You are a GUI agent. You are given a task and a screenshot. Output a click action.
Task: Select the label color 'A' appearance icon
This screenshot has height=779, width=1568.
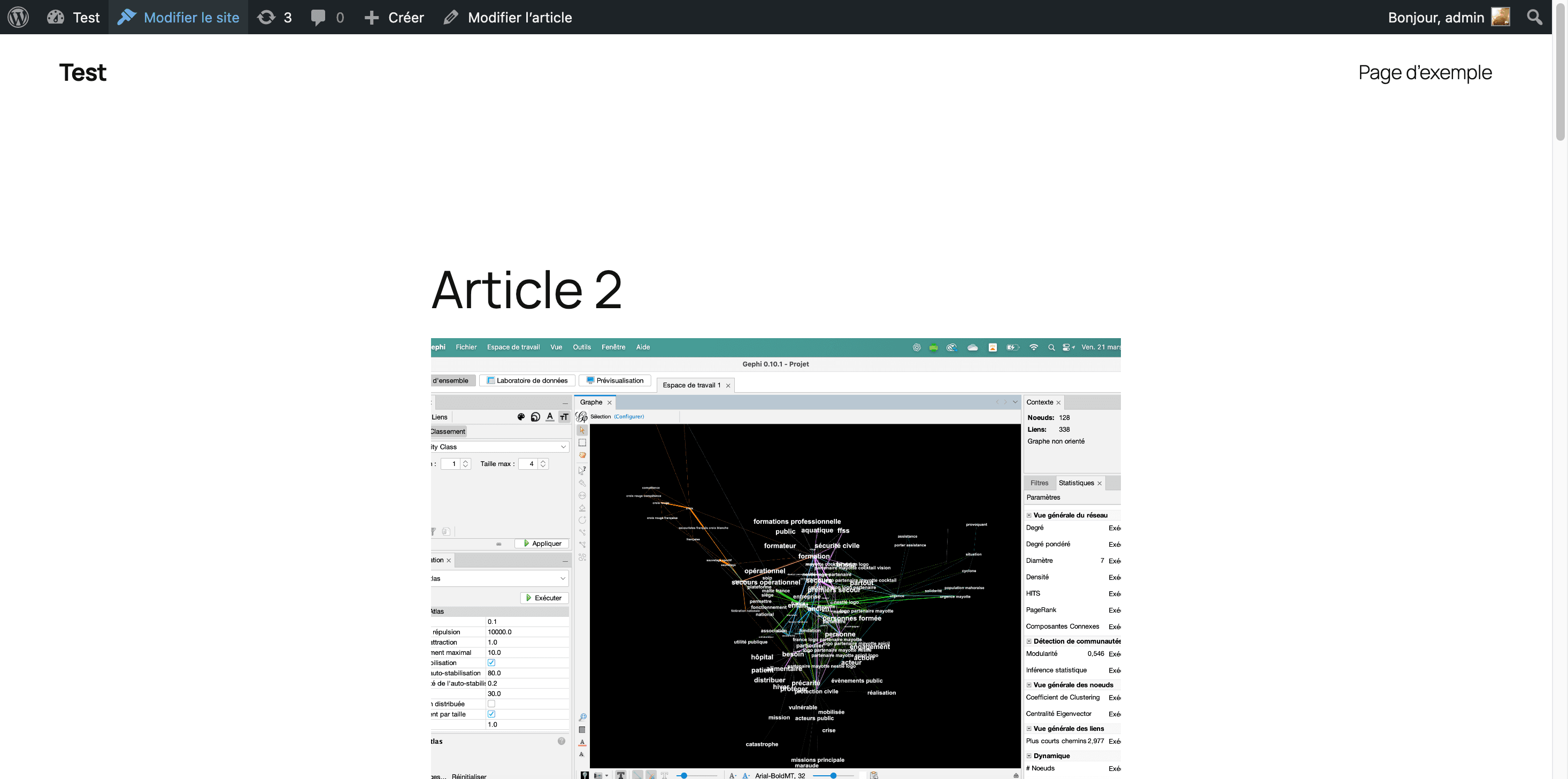[x=550, y=417]
